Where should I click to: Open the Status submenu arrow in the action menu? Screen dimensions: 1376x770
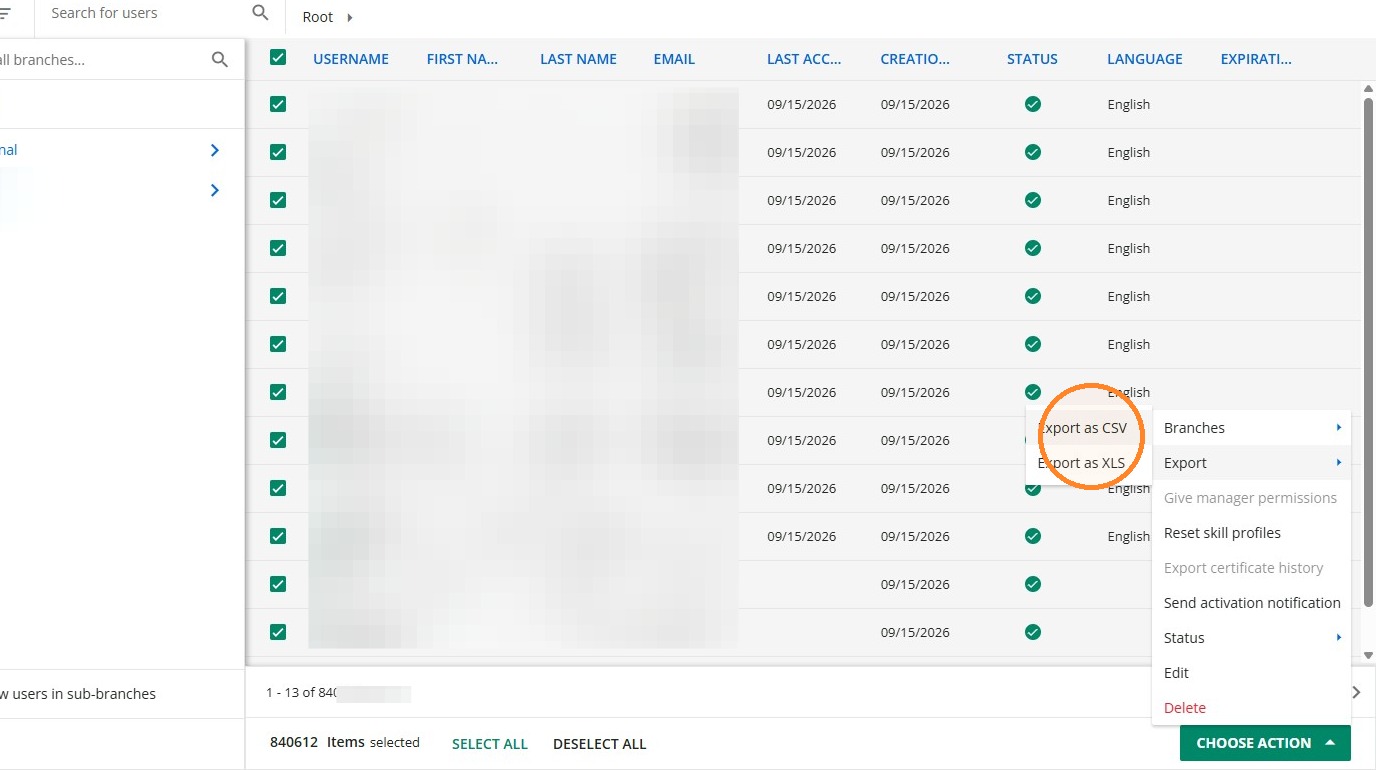tap(1338, 638)
